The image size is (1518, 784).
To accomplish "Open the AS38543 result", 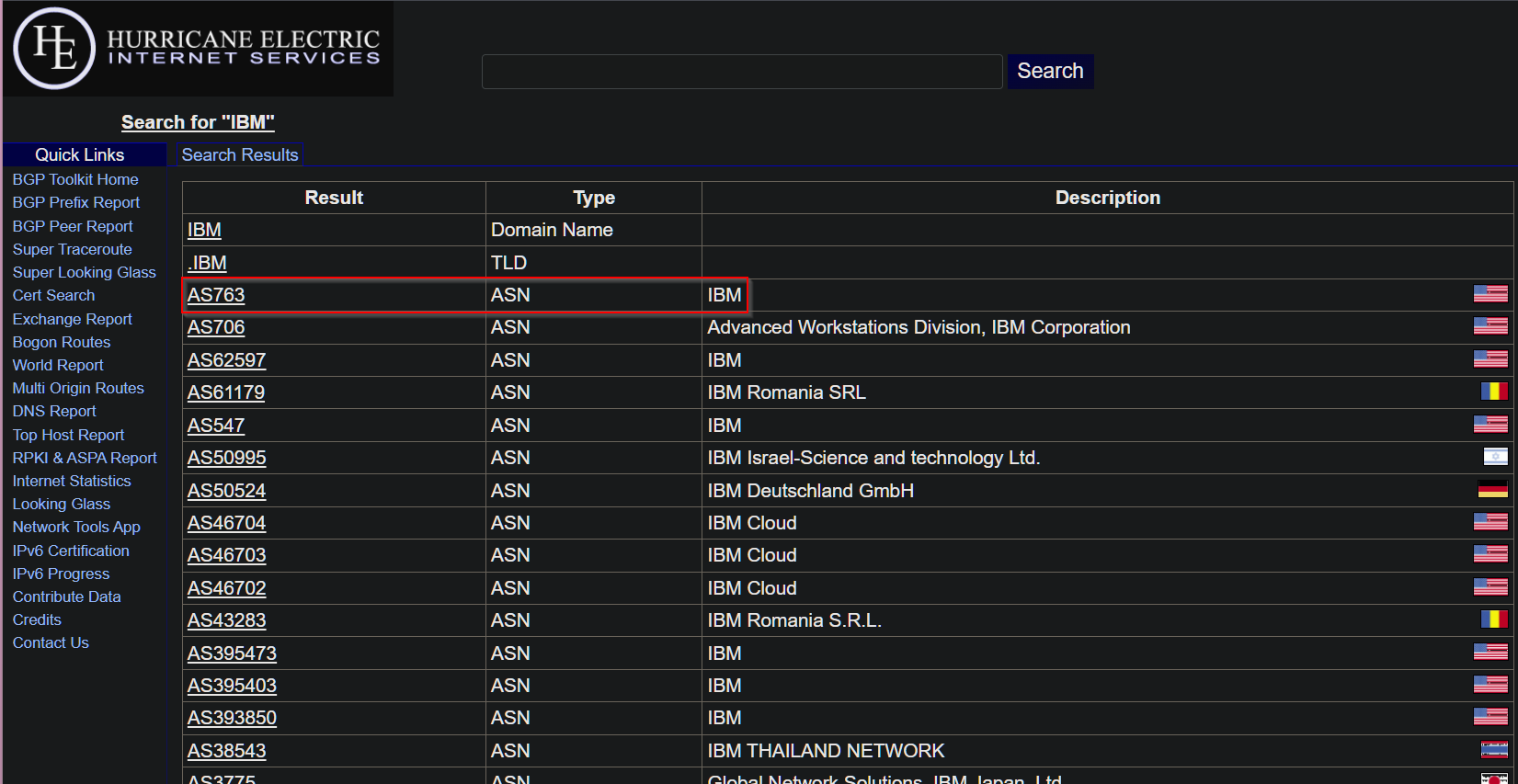I will point(226,751).
